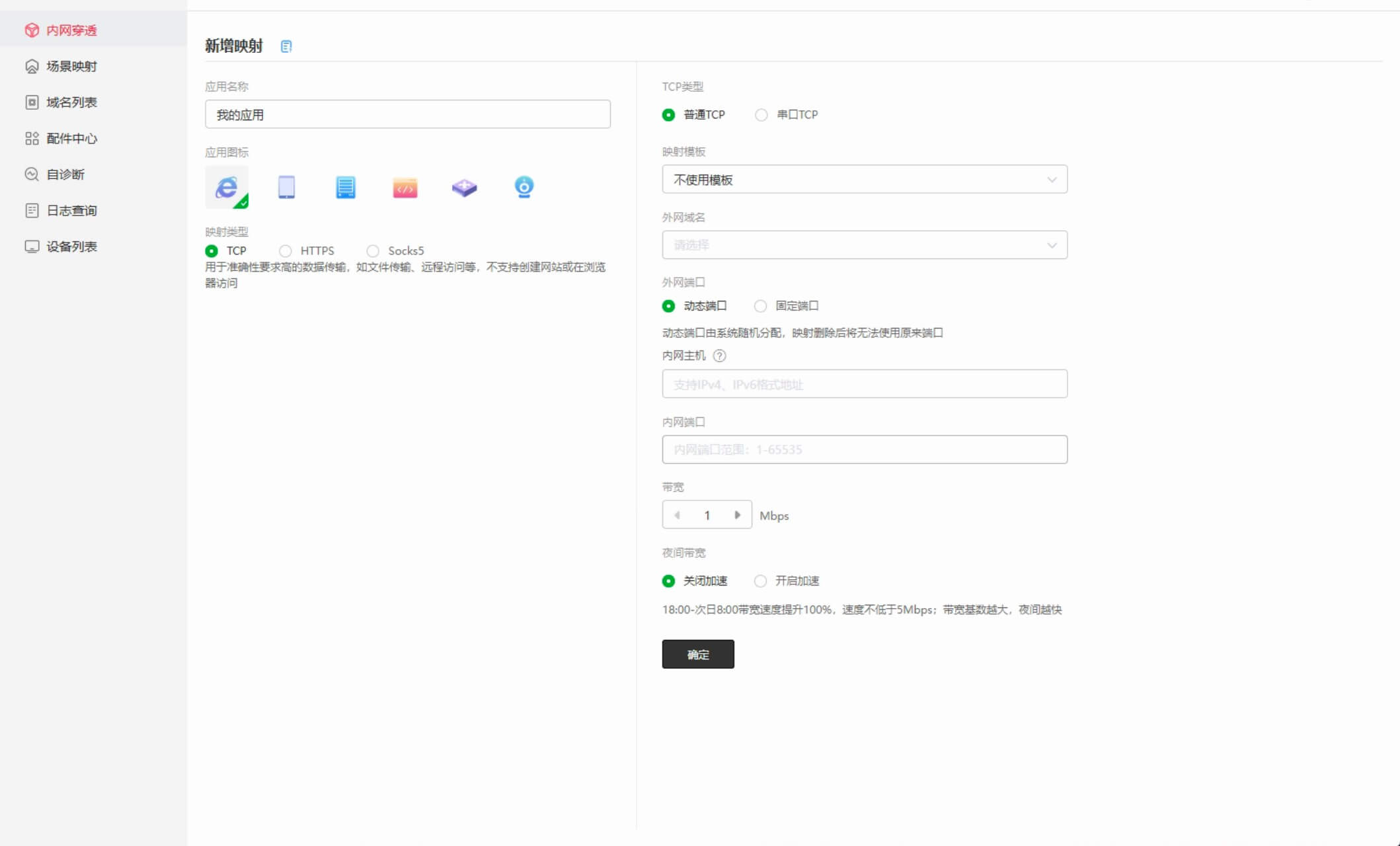
Task: Enable night bandwidth with 开启加速
Action: tap(761, 581)
